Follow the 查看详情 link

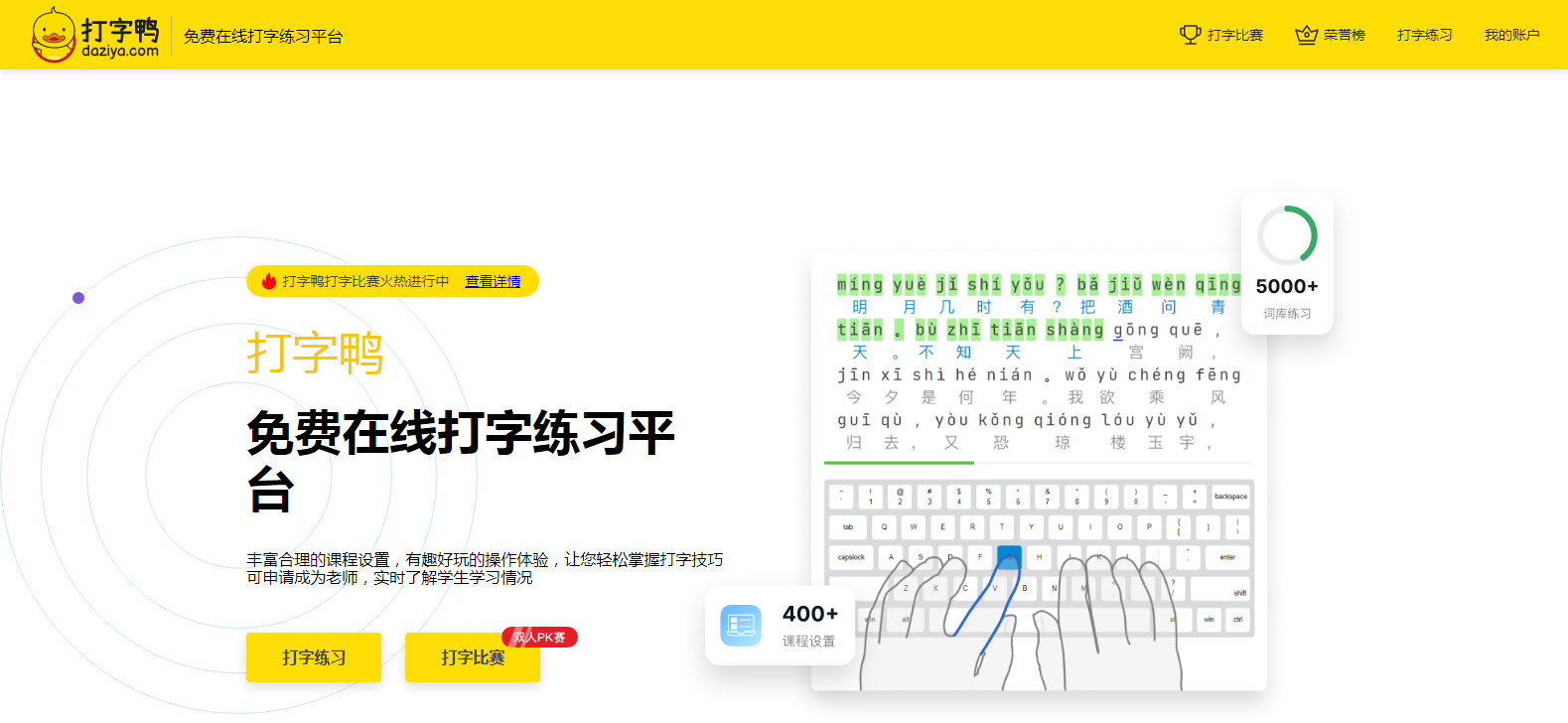pyautogui.click(x=493, y=281)
